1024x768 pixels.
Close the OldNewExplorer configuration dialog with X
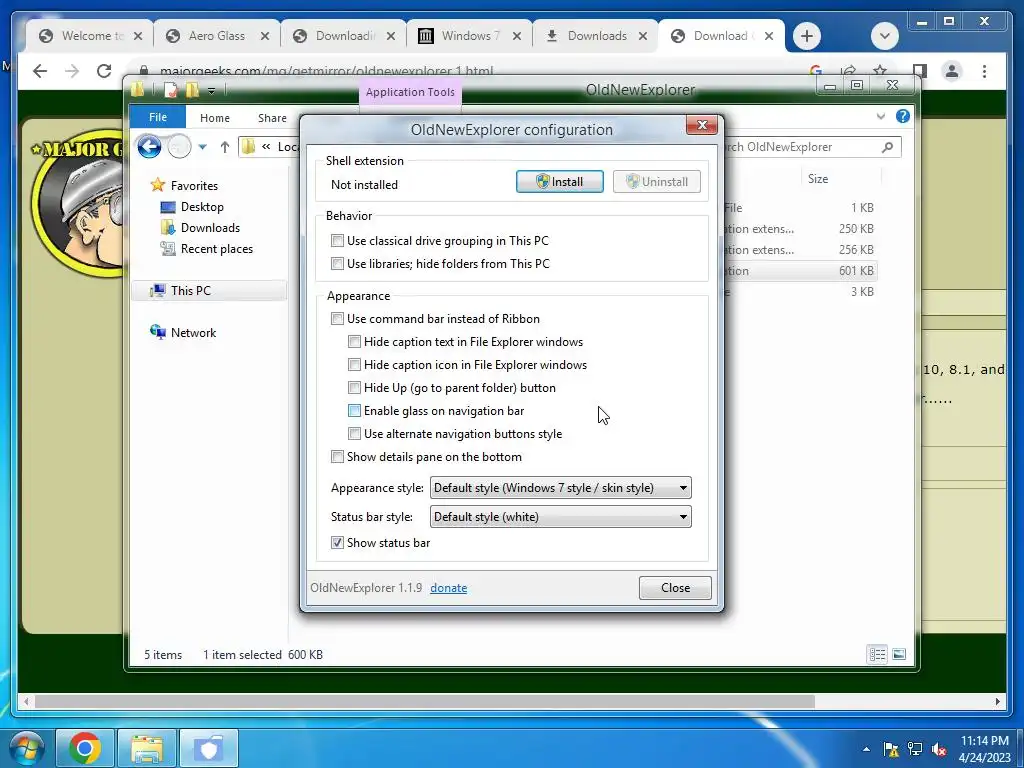[702, 125]
